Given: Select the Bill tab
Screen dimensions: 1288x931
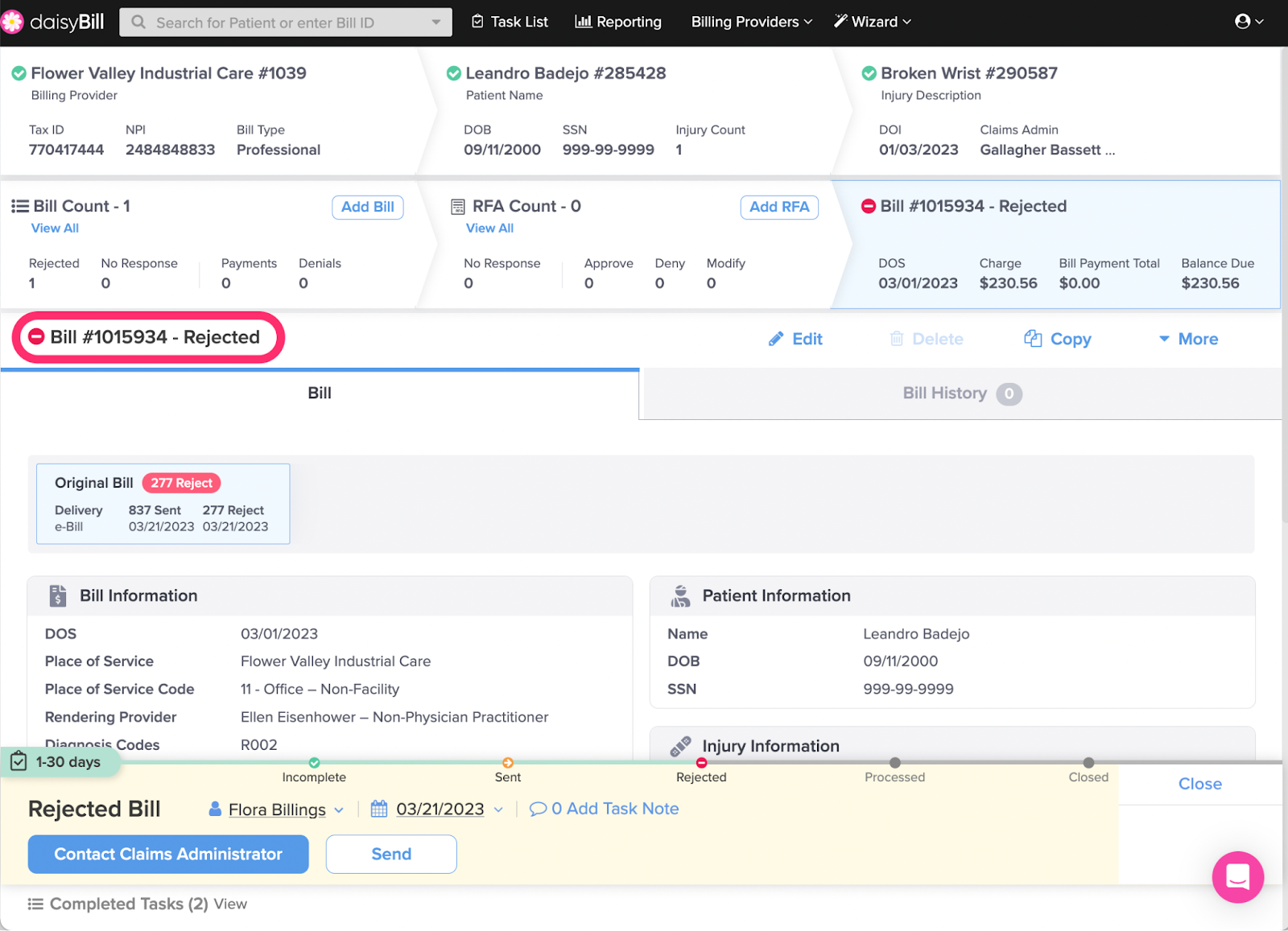Looking at the screenshot, I should click(320, 393).
